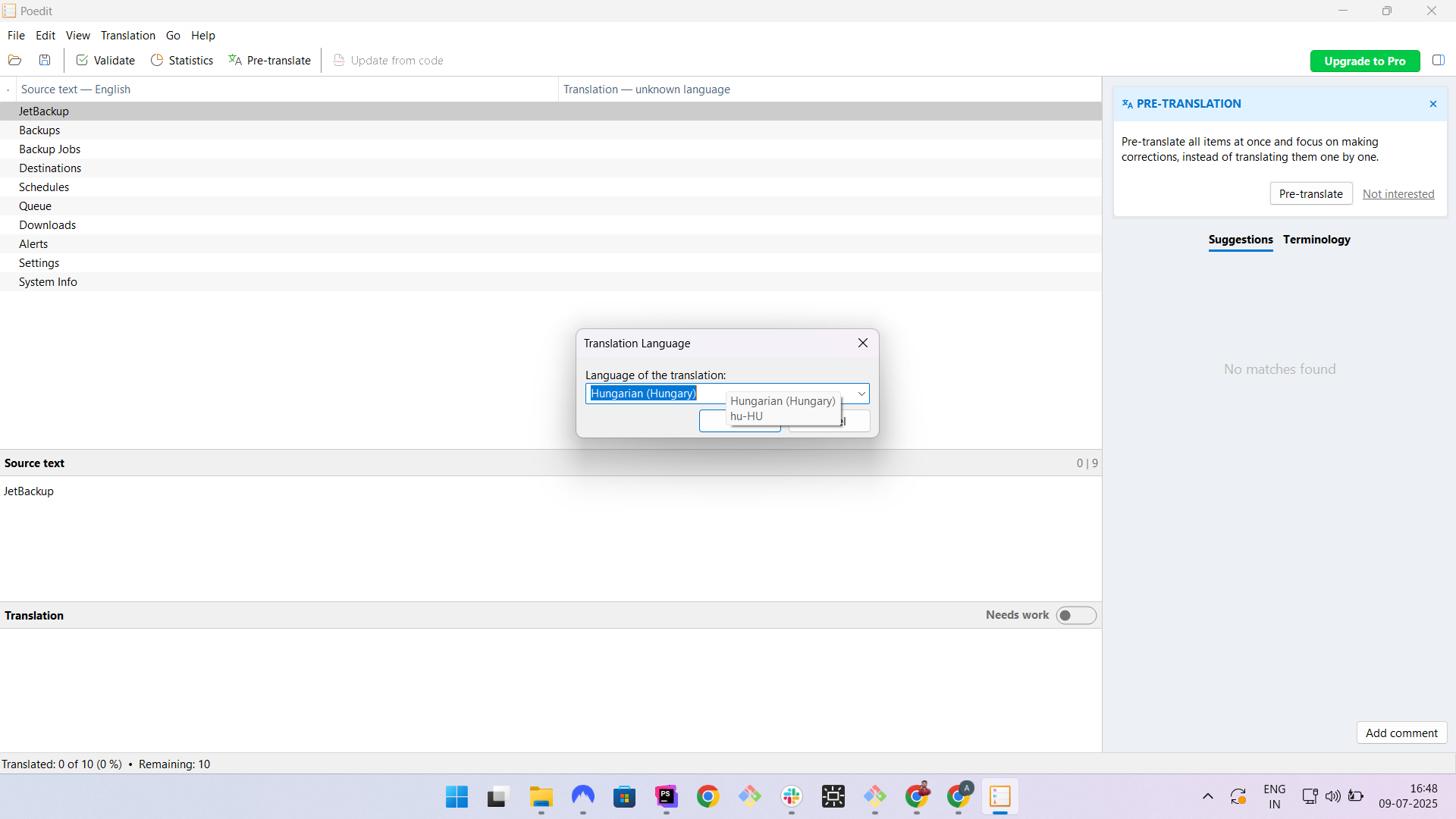Open the Edit menu
The height and width of the screenshot is (819, 1456).
pos(45,36)
